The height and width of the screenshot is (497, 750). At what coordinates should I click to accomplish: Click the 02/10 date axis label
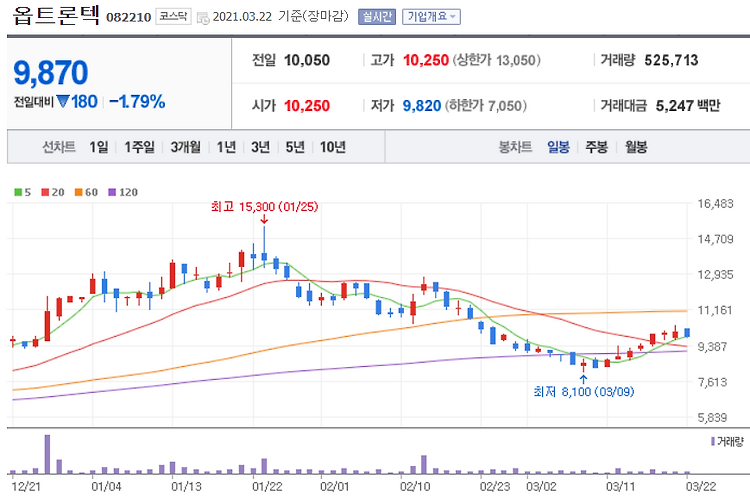coord(415,486)
